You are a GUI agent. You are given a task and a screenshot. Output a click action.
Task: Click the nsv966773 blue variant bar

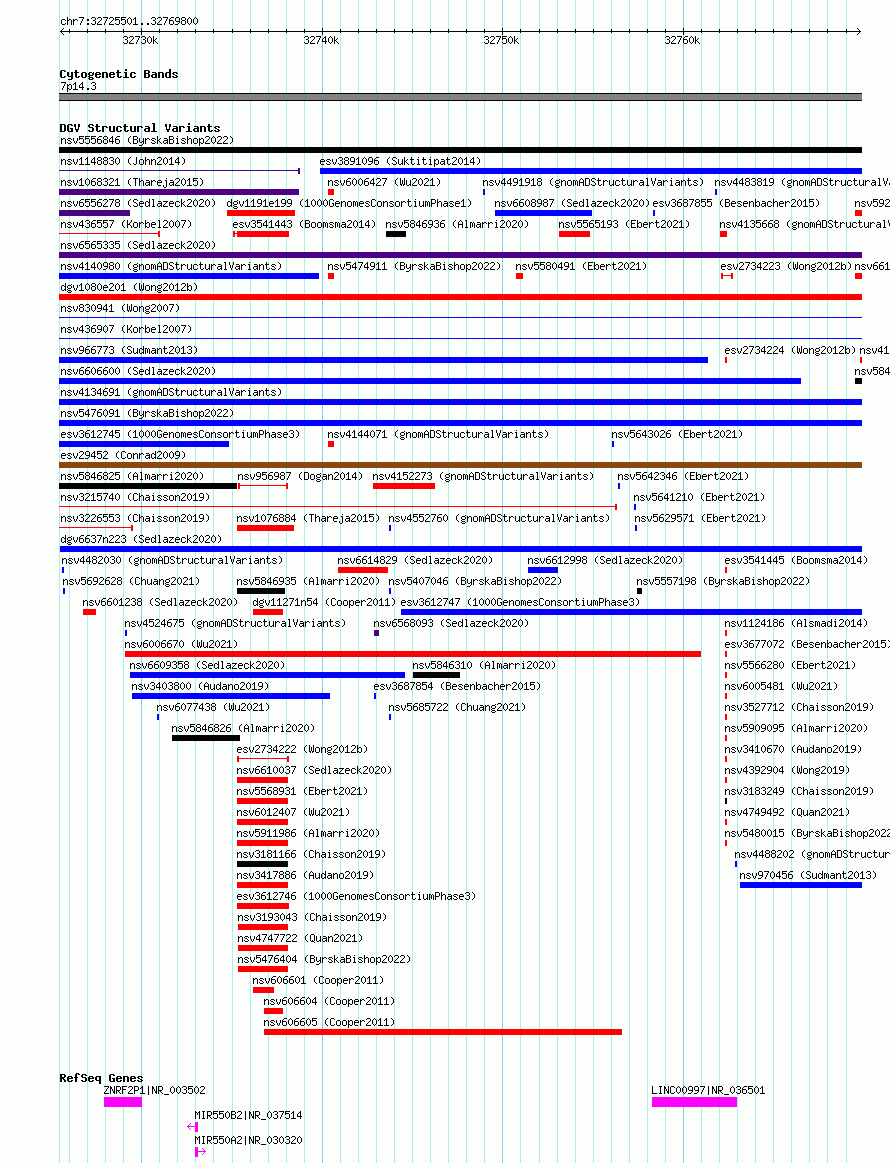tap(383, 360)
